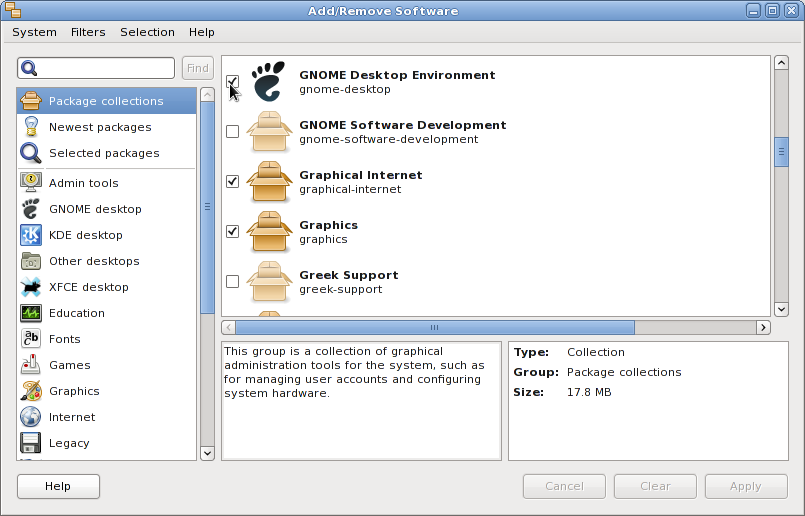This screenshot has width=805, height=516.
Task: Select Education category label
Action: click(76, 313)
